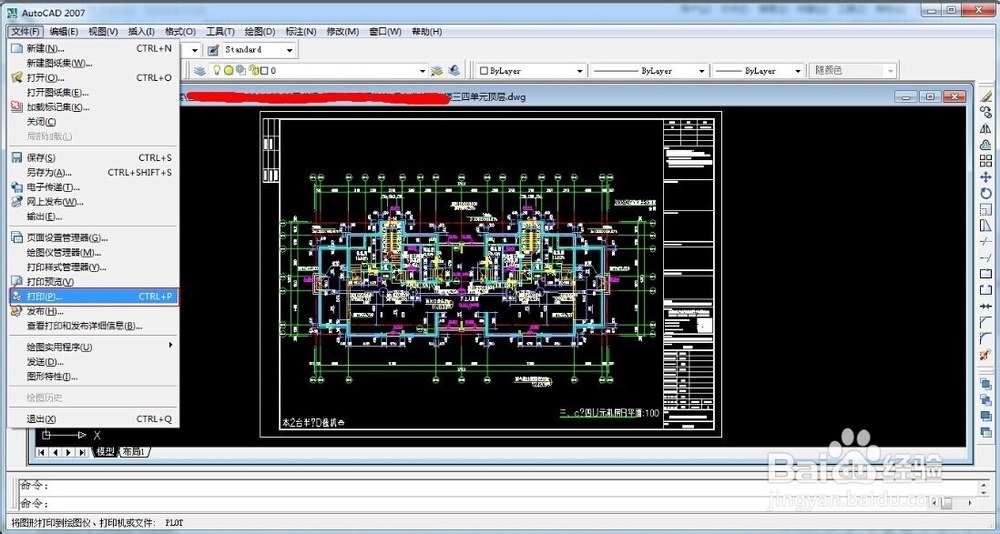Viewport: 1000px width, 534px height.
Task: Click the jump-to-first layout tab arrow
Action: [42, 452]
